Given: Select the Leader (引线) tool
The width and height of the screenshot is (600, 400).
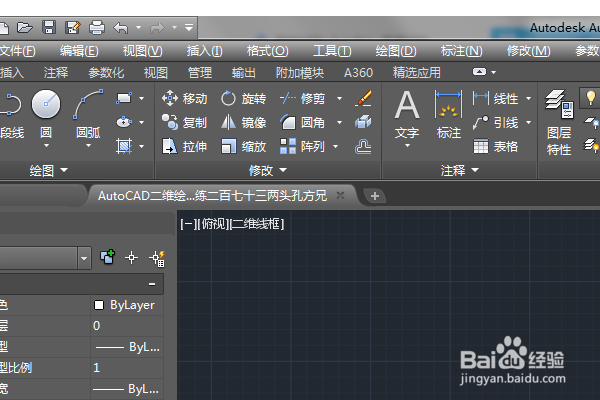Looking at the screenshot, I should (495, 122).
